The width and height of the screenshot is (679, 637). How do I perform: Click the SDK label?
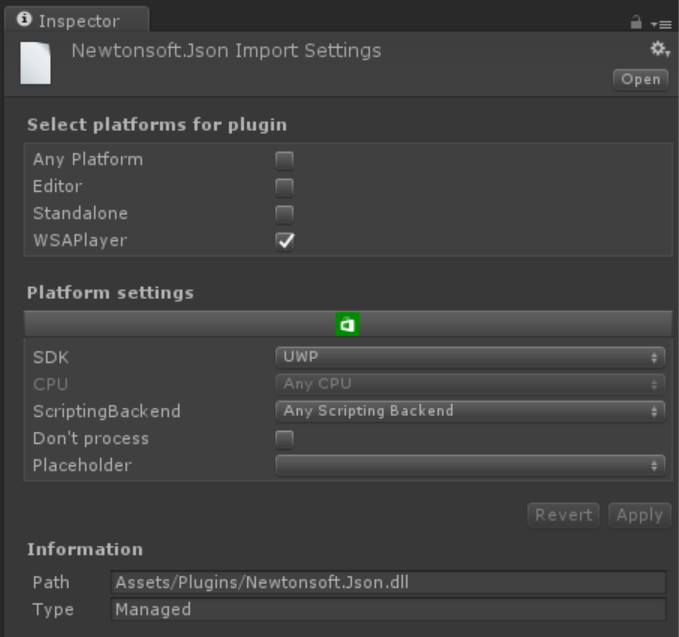click(x=51, y=358)
